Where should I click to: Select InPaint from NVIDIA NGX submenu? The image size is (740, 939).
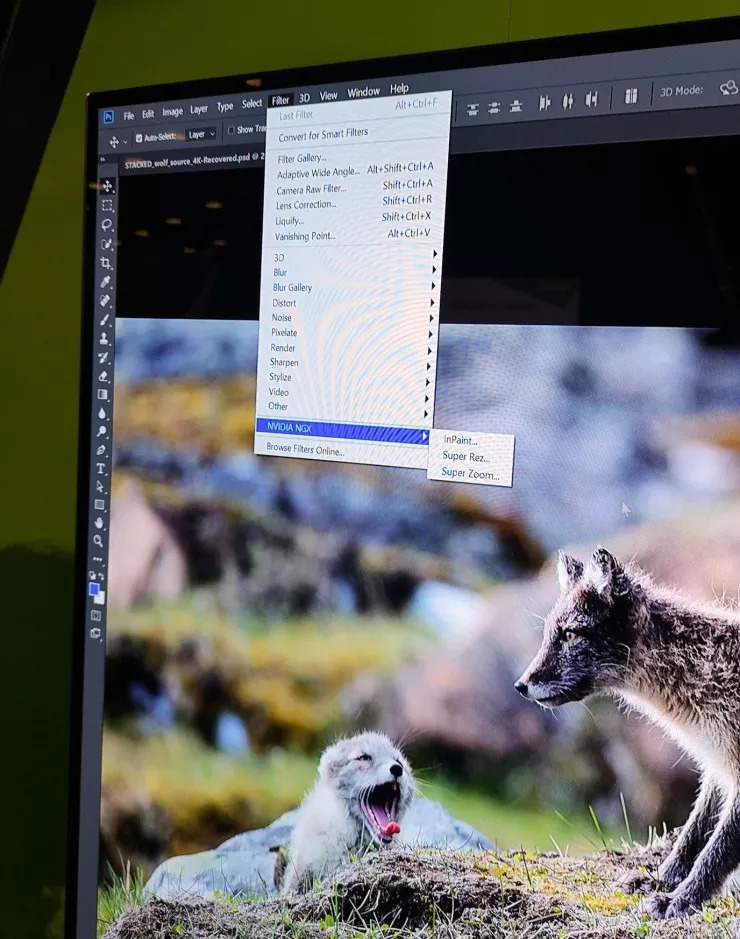click(x=460, y=440)
